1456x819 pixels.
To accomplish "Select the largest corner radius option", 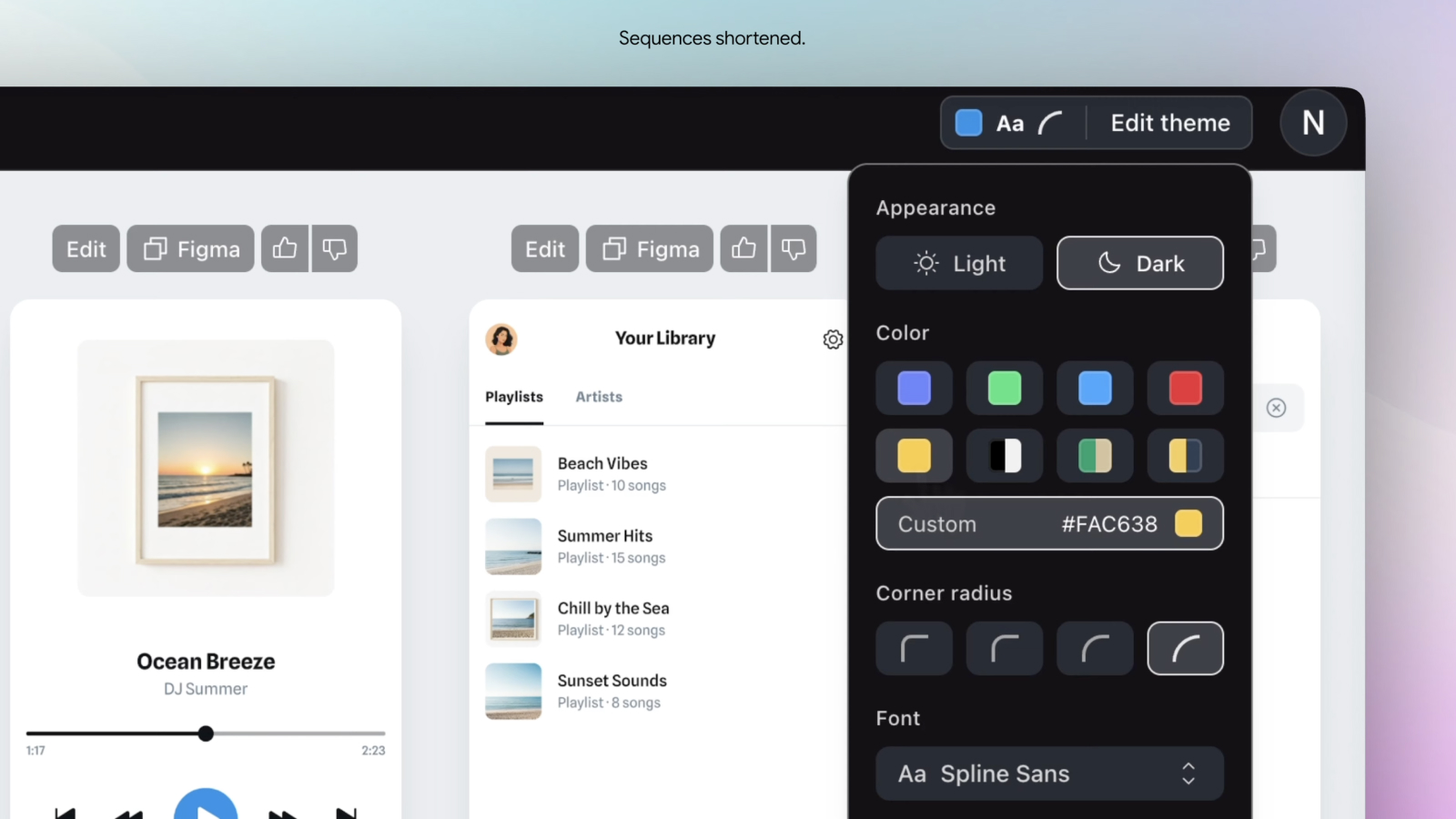I will [x=1185, y=648].
